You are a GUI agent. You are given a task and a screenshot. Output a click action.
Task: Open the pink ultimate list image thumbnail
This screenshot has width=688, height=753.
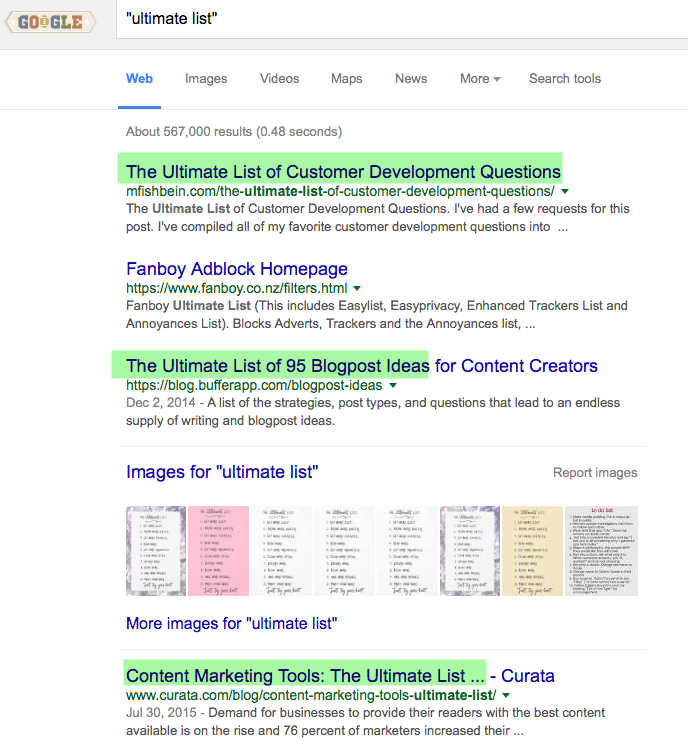tap(219, 551)
